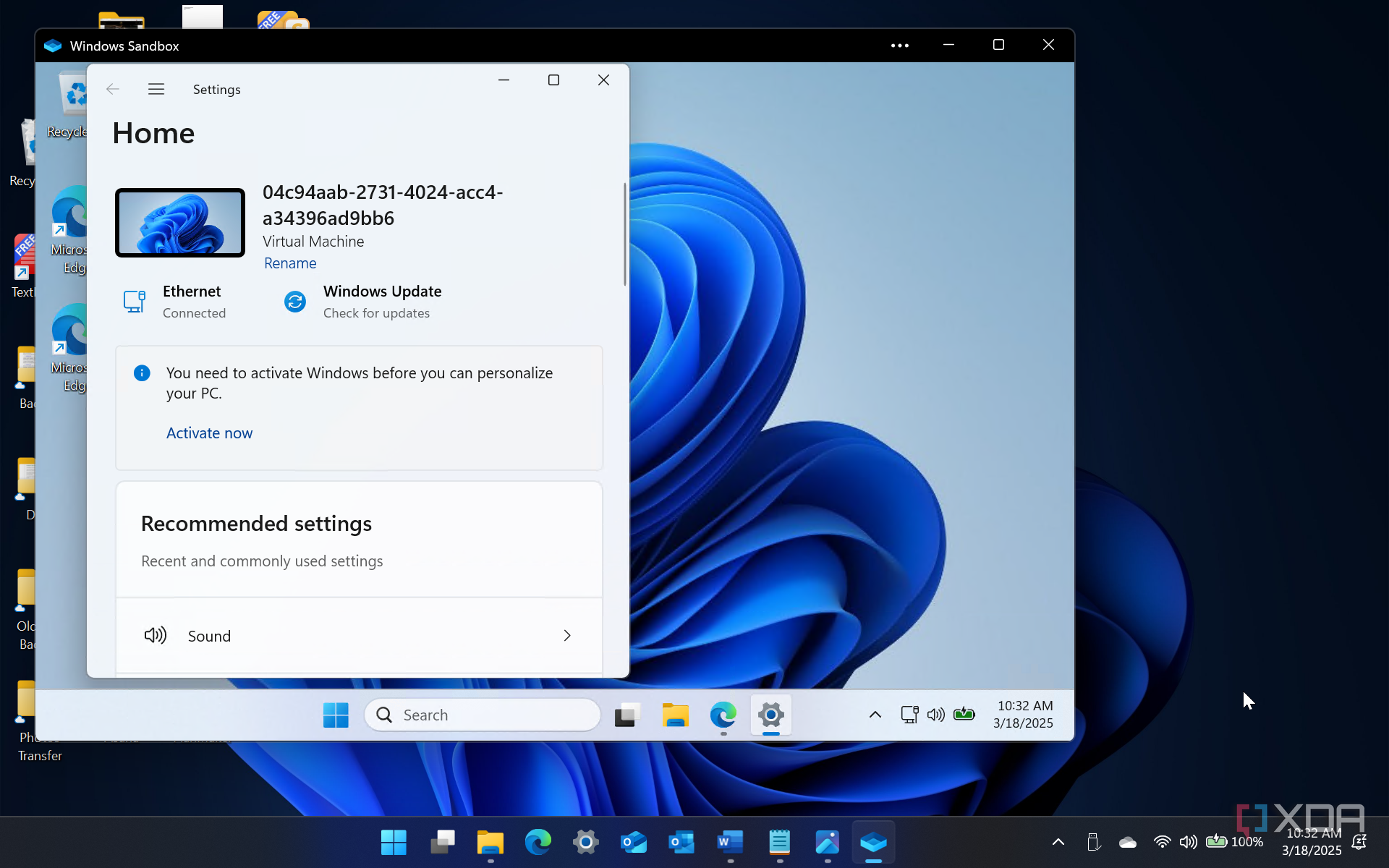Expand Sound using its chevron arrow
Image resolution: width=1389 pixels, height=868 pixels.
tap(567, 636)
